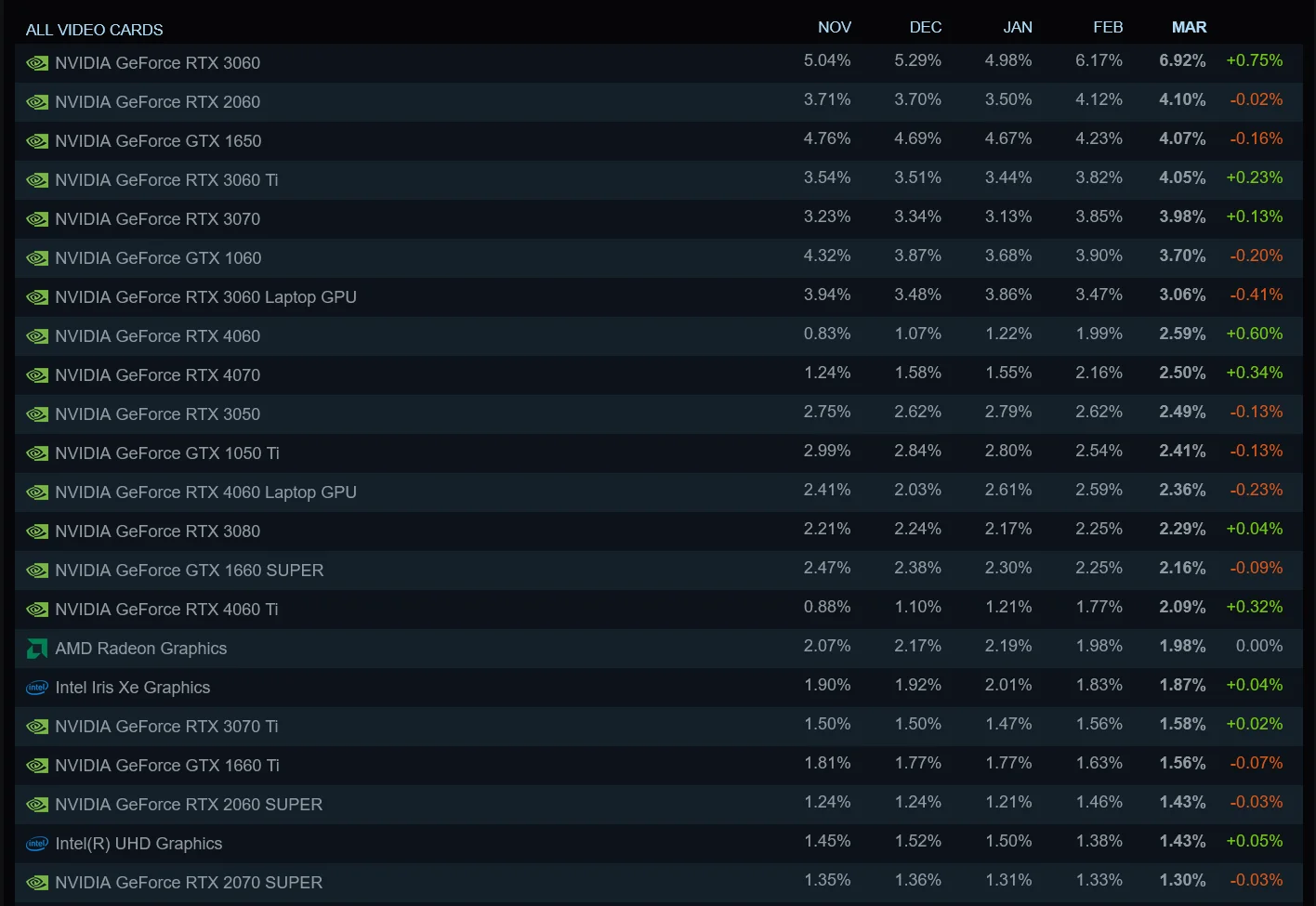This screenshot has height=906, width=1316.
Task: Select the FEB column header
Action: (1108, 27)
